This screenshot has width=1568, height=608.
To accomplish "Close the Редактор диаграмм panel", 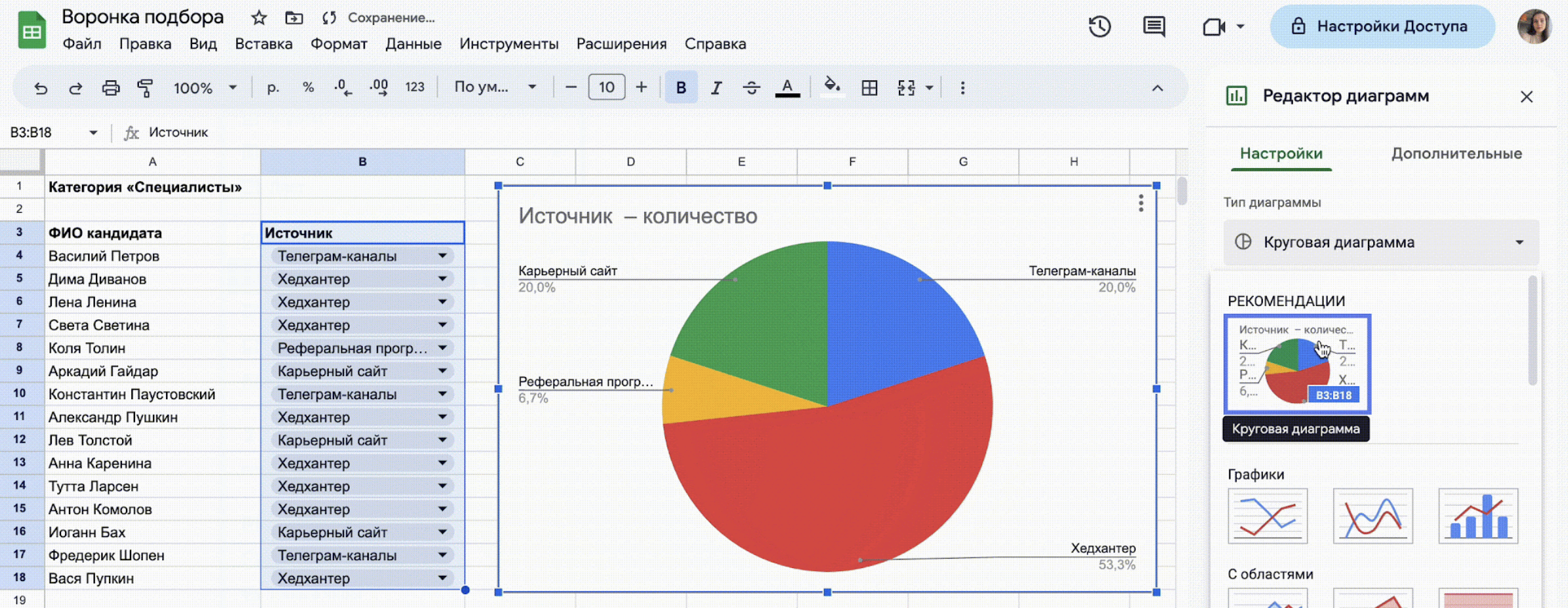I will point(1527,97).
